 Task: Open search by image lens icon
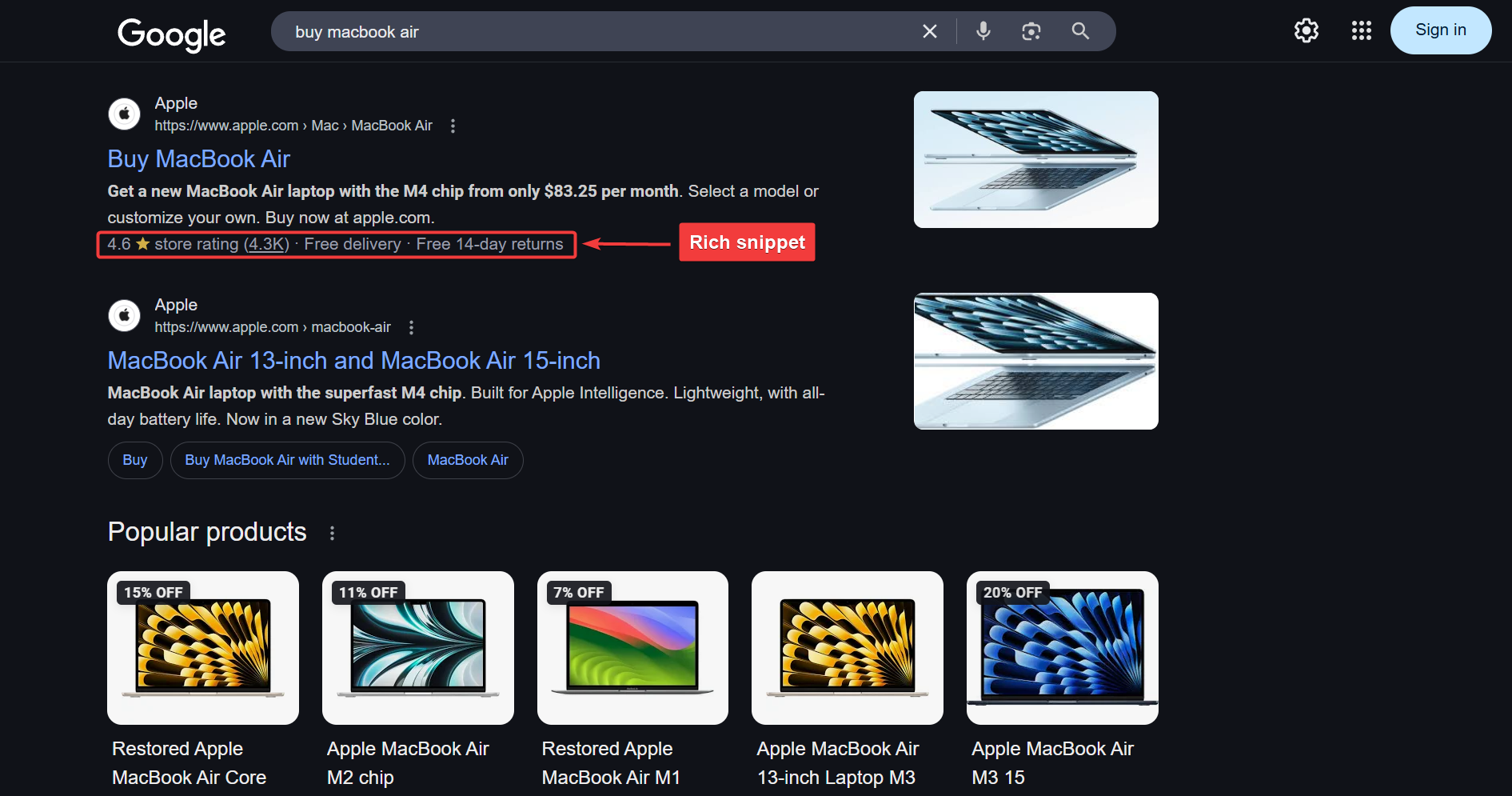[1031, 31]
